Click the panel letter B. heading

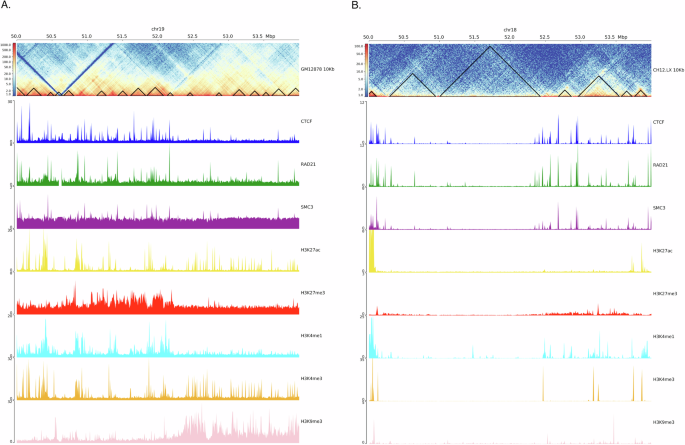click(359, 7)
